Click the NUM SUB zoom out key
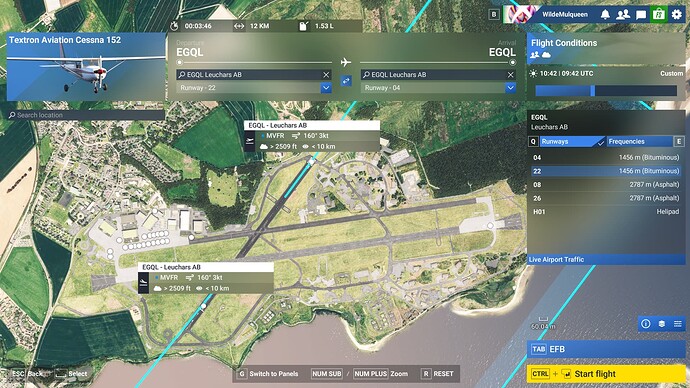The width and height of the screenshot is (690, 388). (x=327, y=374)
